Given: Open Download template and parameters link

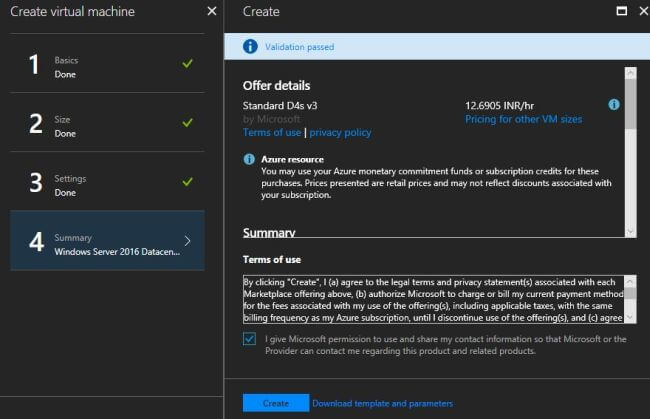Looking at the screenshot, I should (382, 403).
